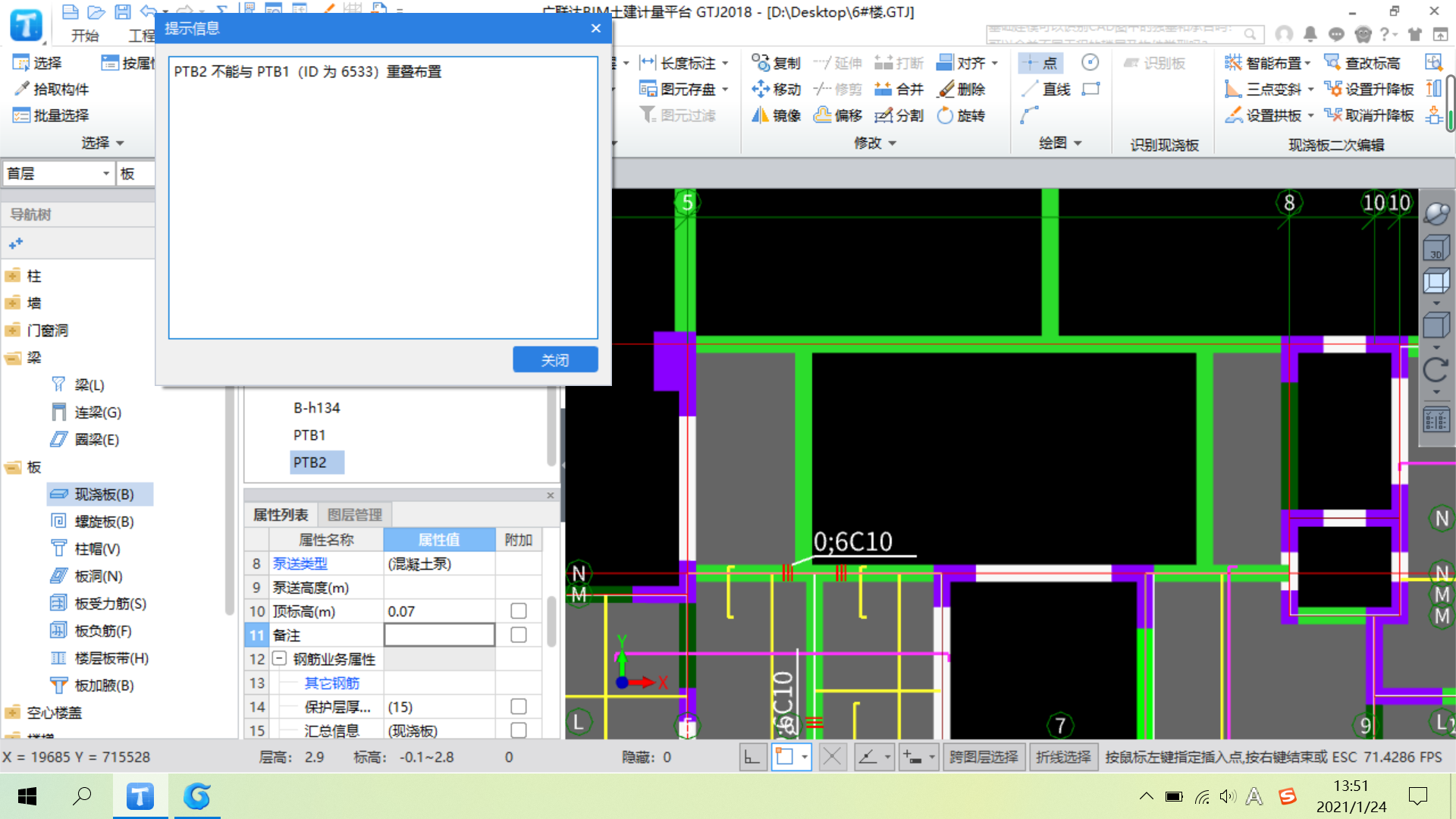Image resolution: width=1456 pixels, height=819 pixels.
Task: Open Windows Start menu
Action: (x=27, y=796)
